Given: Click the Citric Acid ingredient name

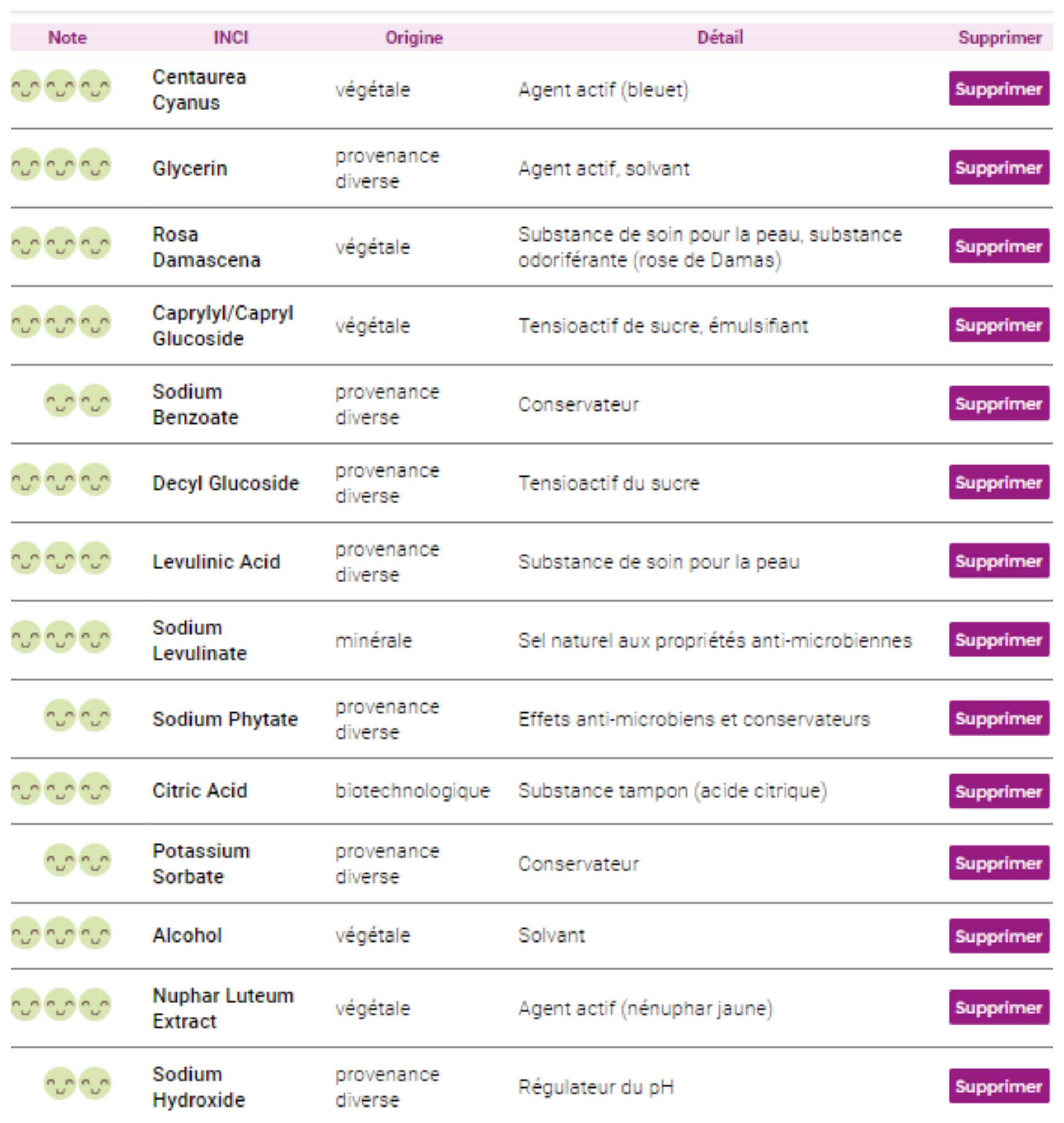Looking at the screenshot, I should coord(199,790).
